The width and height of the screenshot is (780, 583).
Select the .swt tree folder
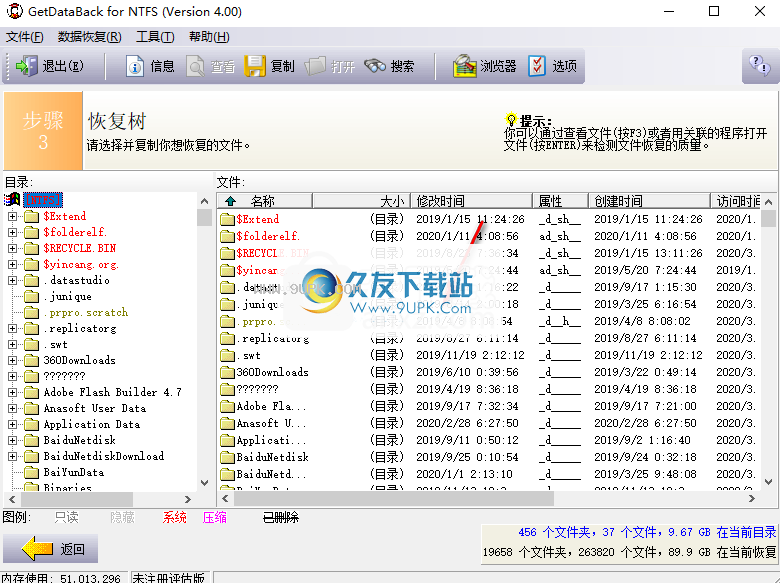[58, 344]
